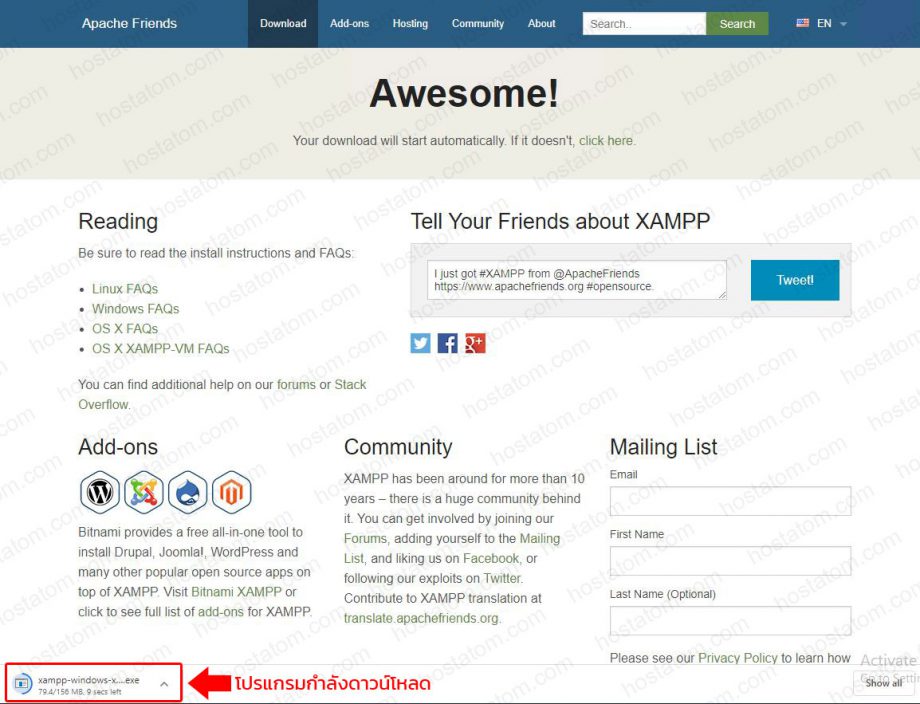
Task: Click the Facebook share icon
Action: 447,343
